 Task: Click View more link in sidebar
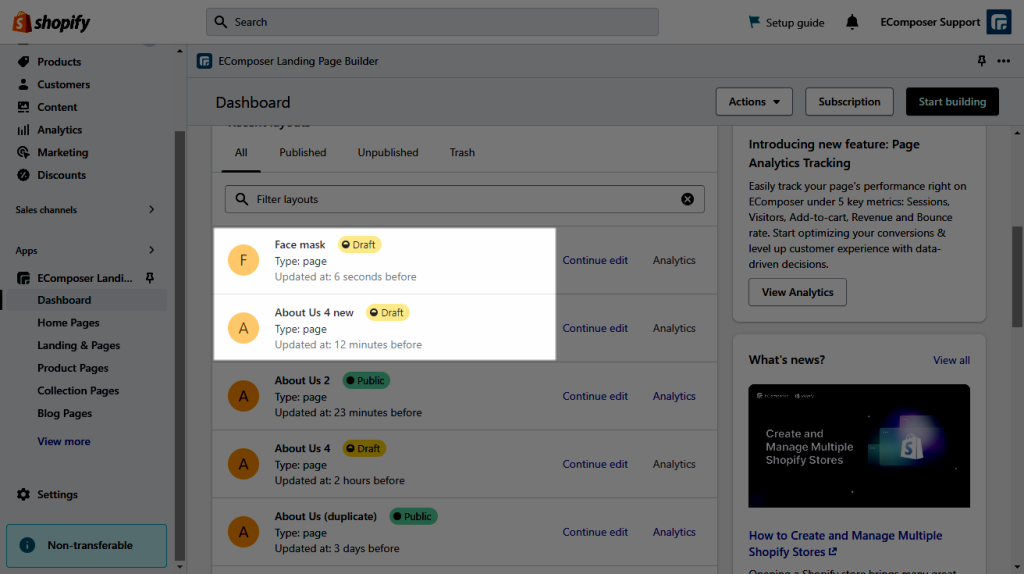[x=64, y=441]
